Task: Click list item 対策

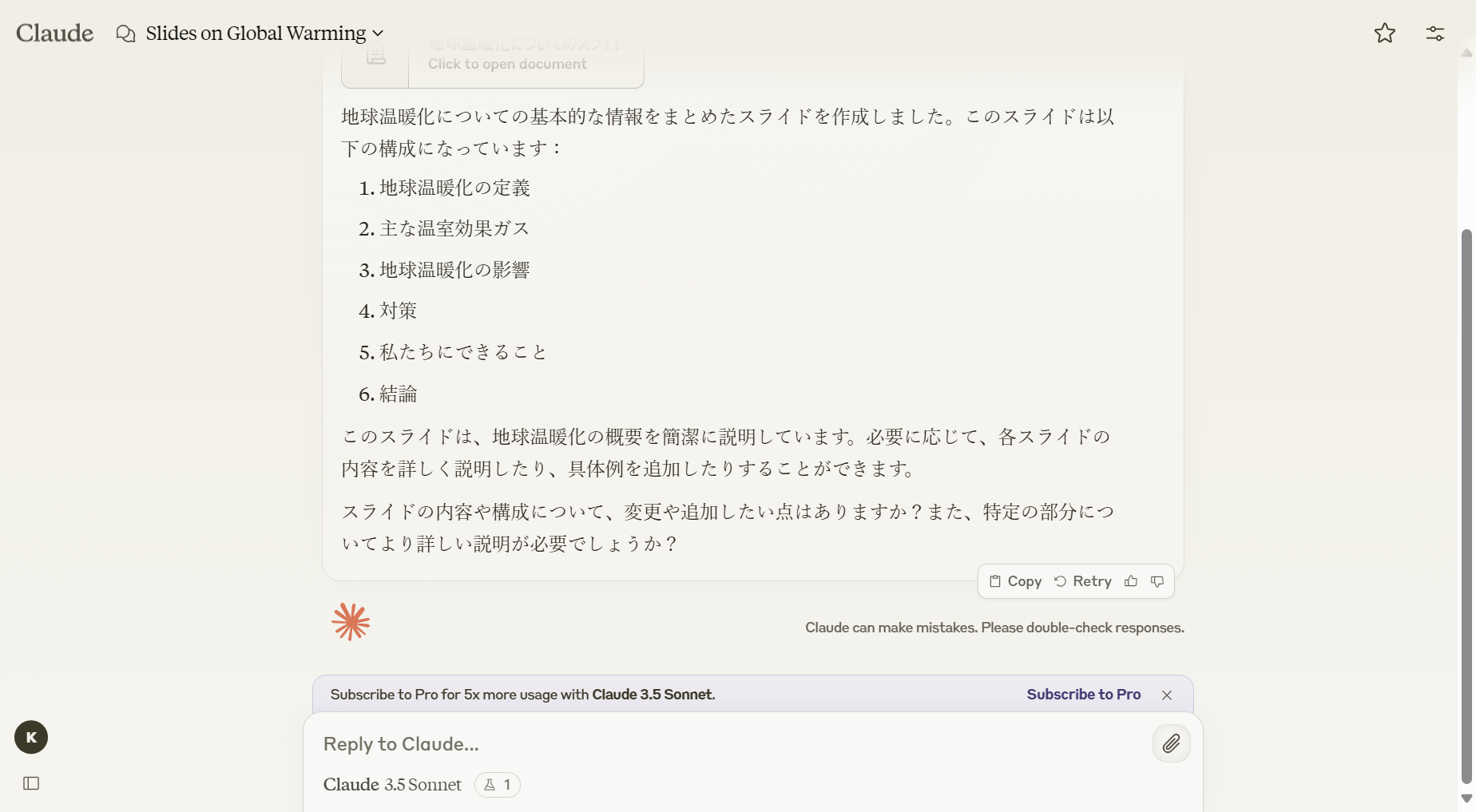Action: click(398, 311)
